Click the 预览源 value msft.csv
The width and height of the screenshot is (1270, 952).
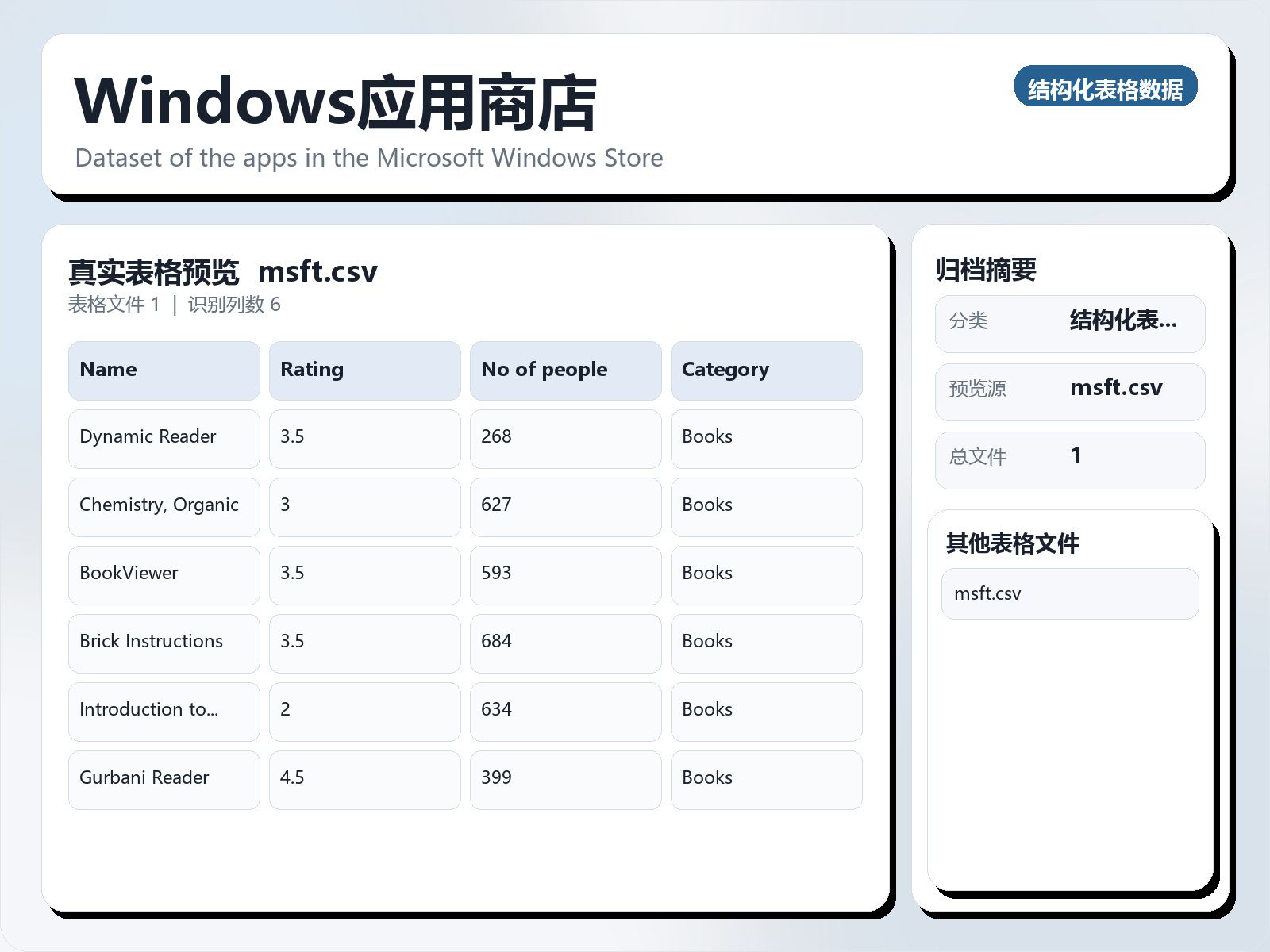1116,389
